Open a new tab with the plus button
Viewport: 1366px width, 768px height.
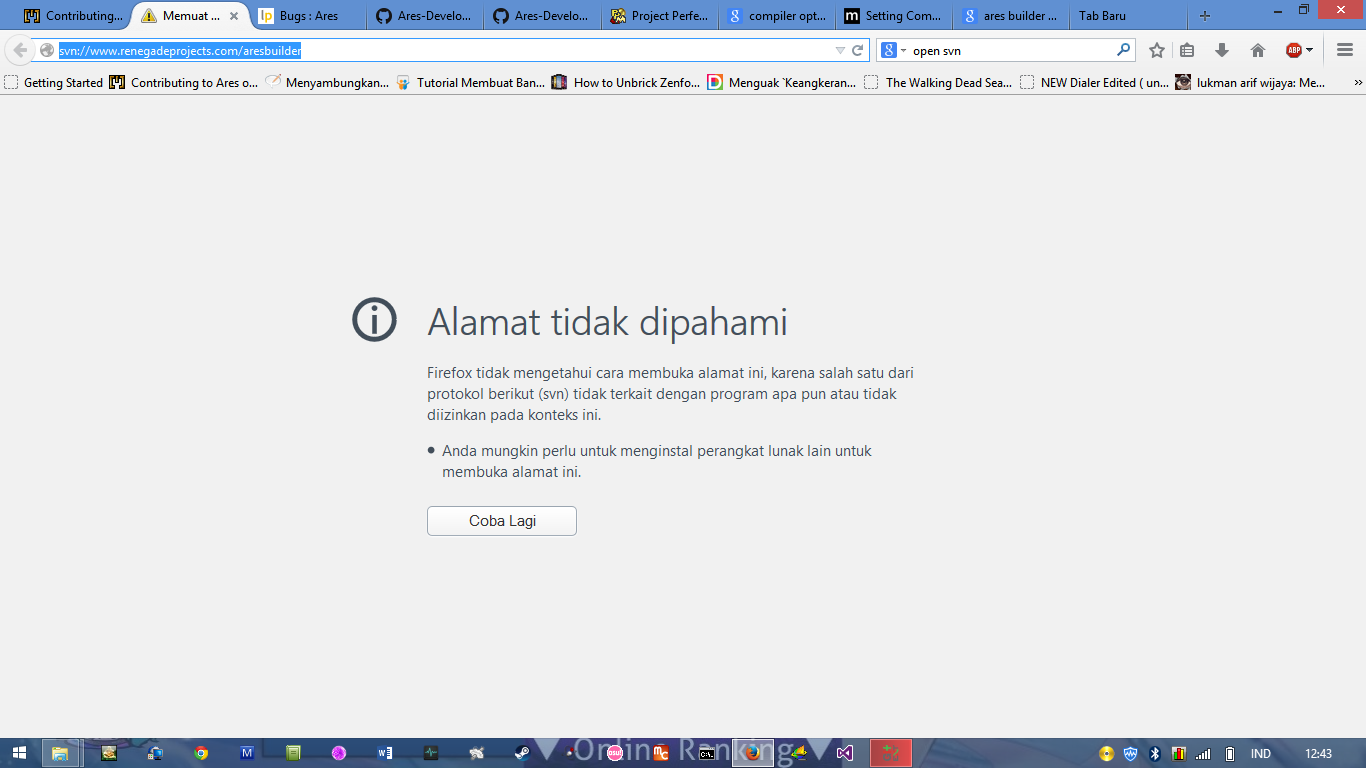coord(1205,16)
